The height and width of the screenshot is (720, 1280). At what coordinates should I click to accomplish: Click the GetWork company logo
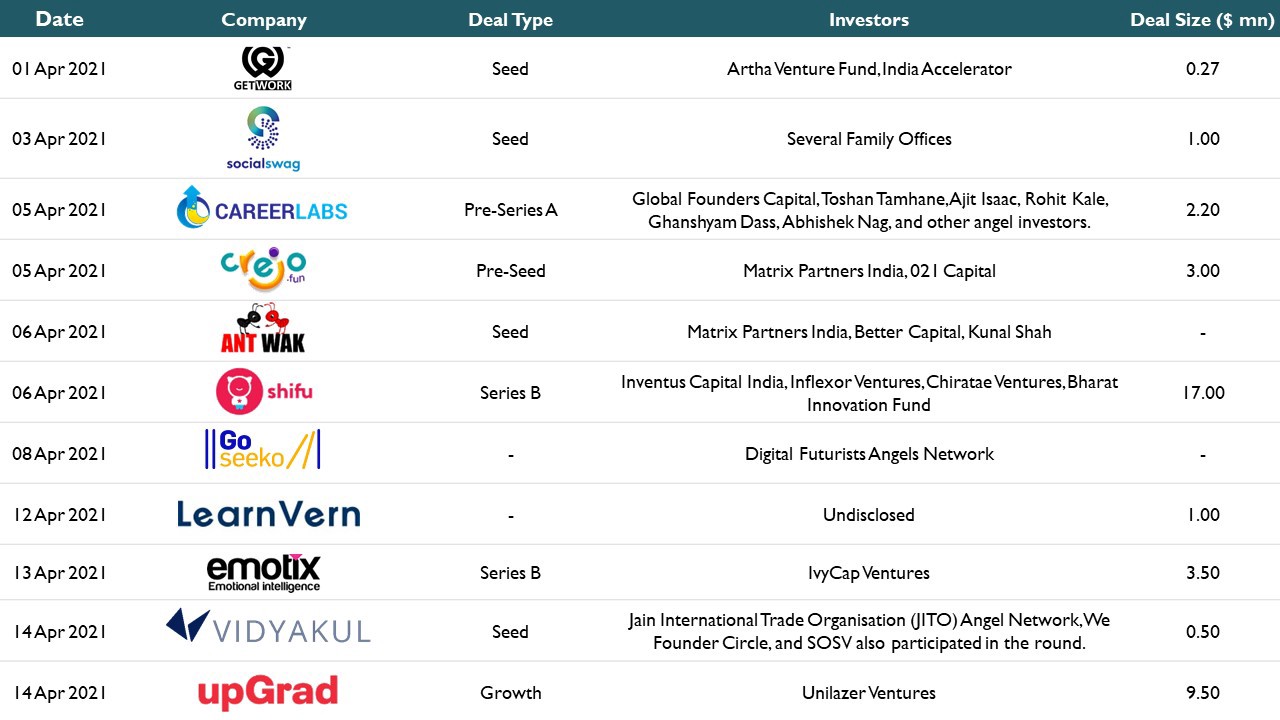click(263, 68)
